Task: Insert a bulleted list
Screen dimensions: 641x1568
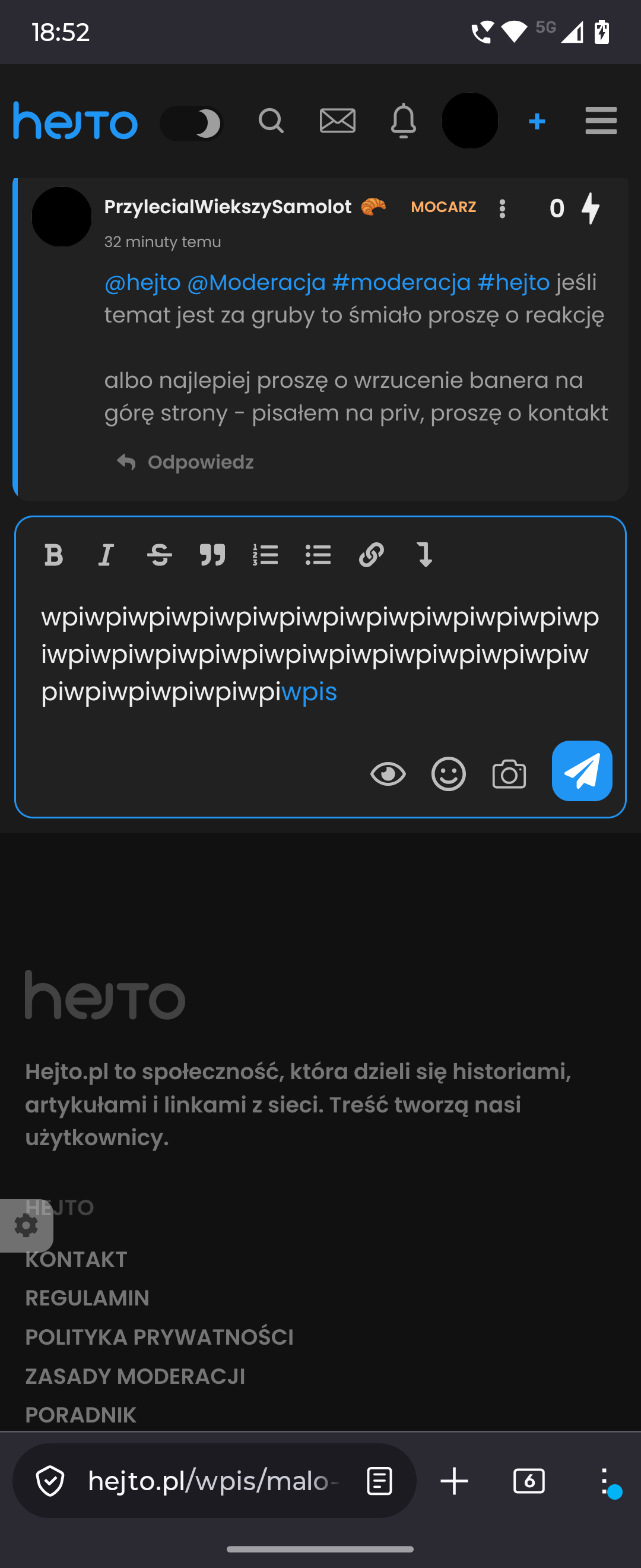Action: point(318,555)
